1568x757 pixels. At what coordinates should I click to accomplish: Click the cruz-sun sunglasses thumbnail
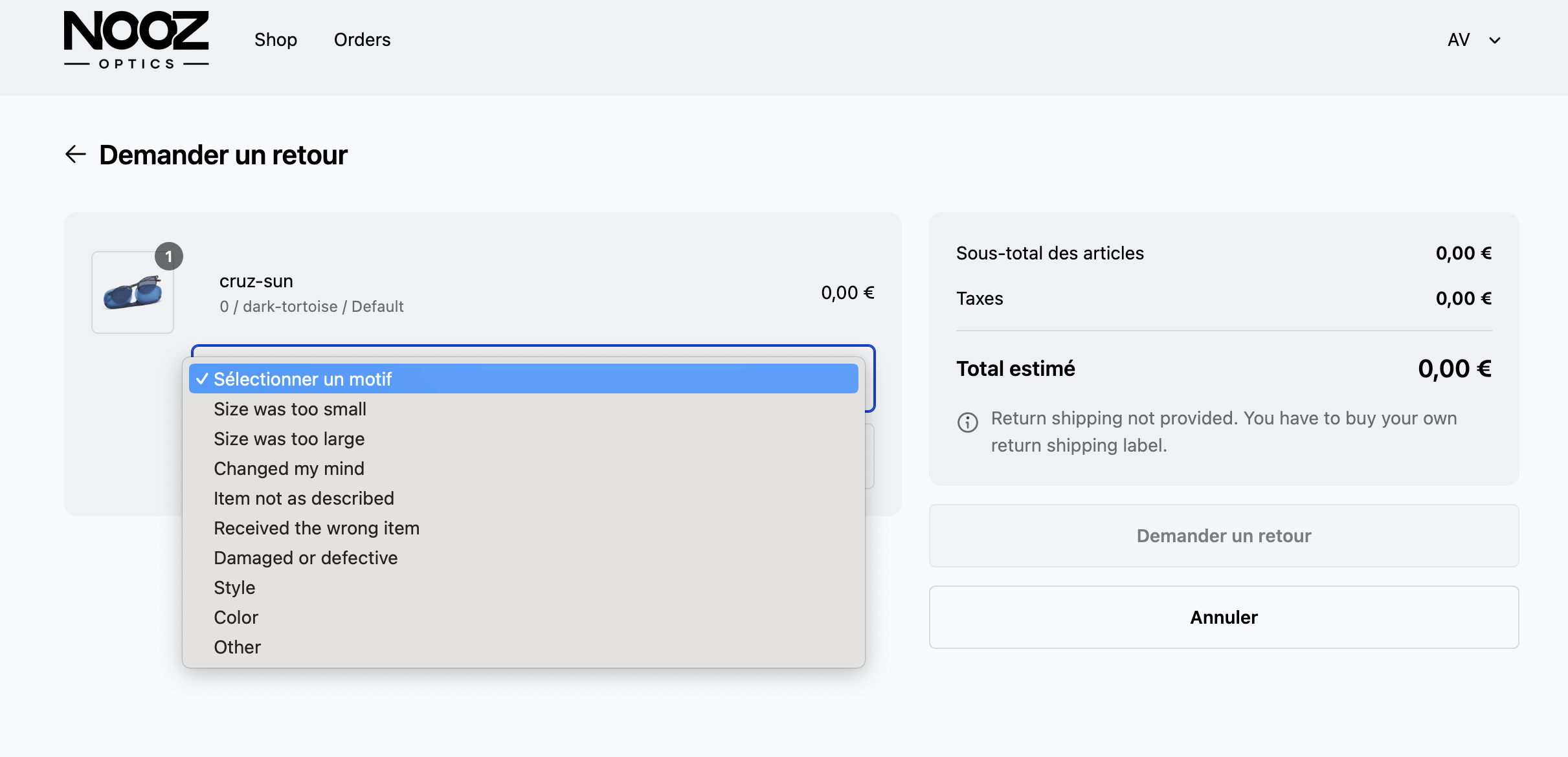(x=133, y=292)
